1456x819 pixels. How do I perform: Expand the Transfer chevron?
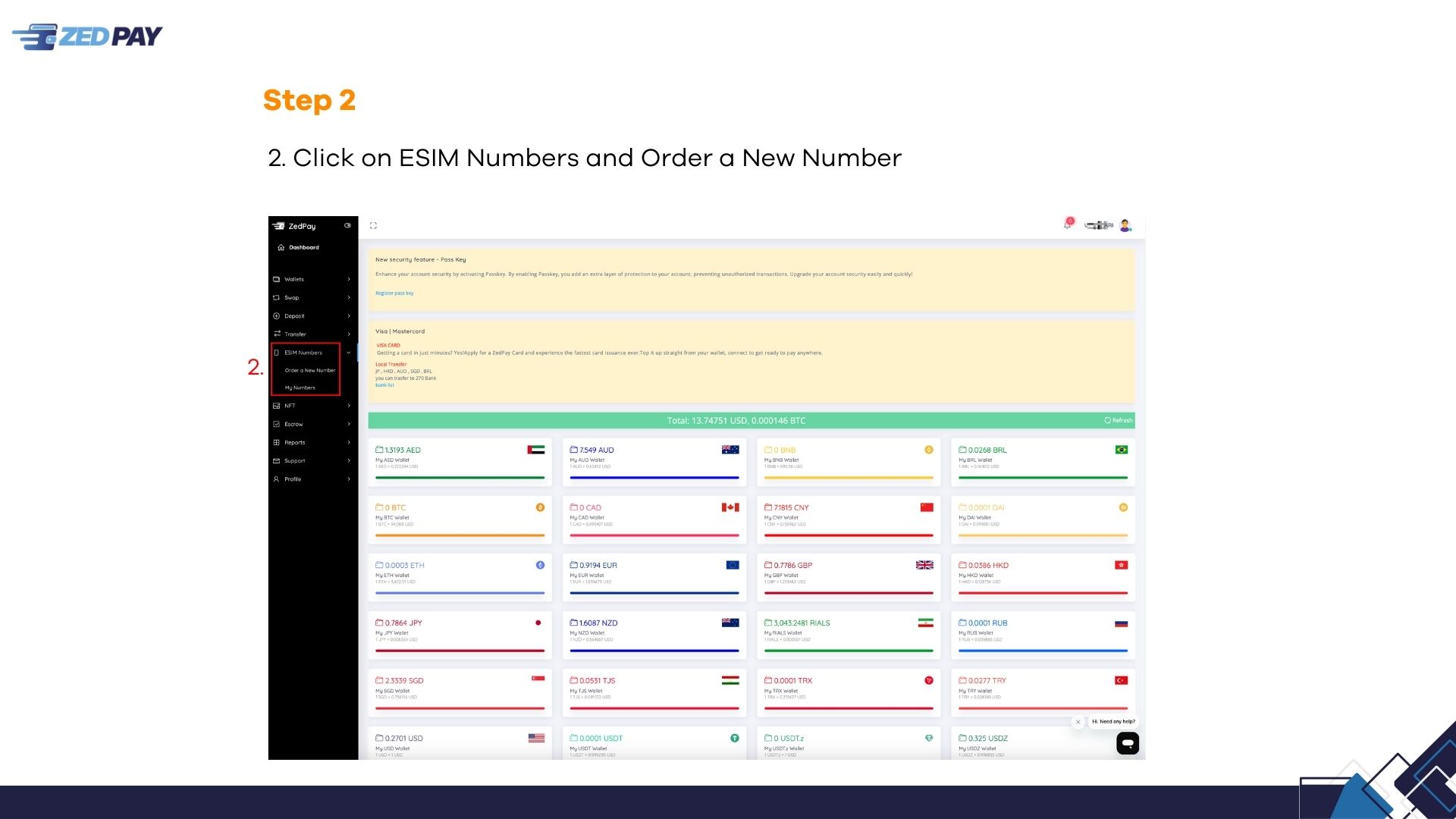pyautogui.click(x=349, y=334)
